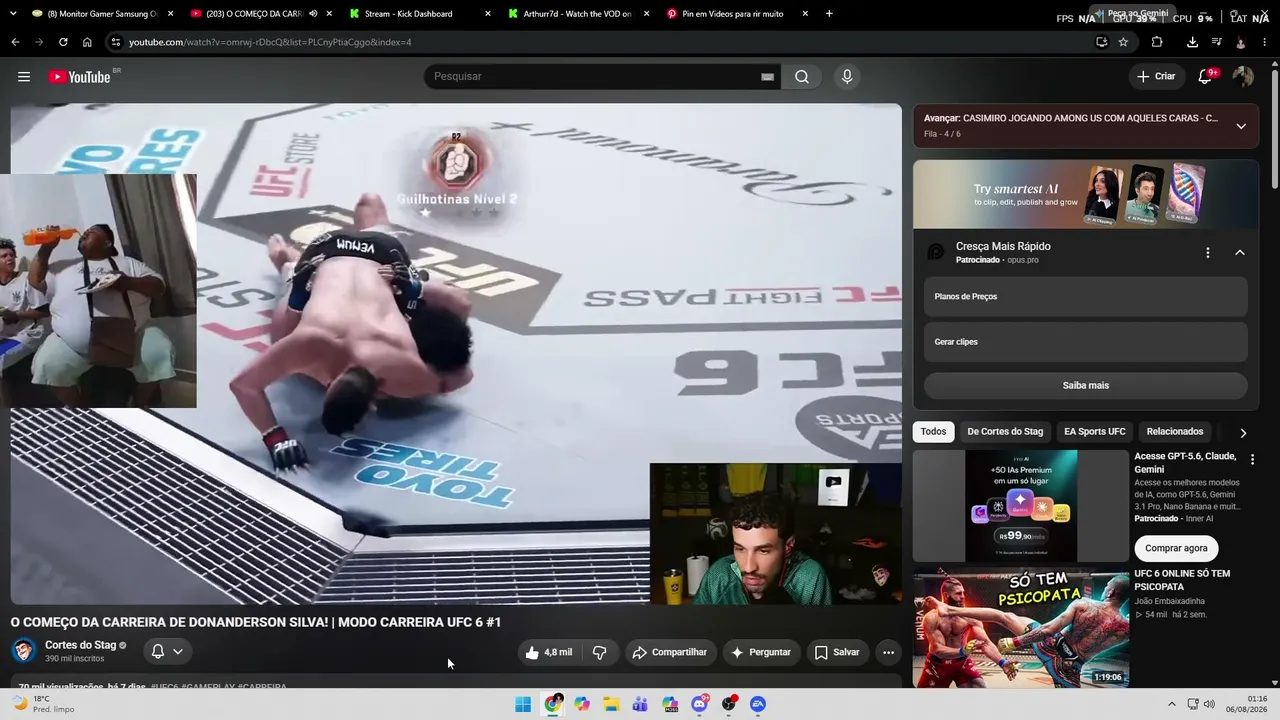Click the Comprar agora button
The width and height of the screenshot is (1280, 720).
coord(1176,548)
